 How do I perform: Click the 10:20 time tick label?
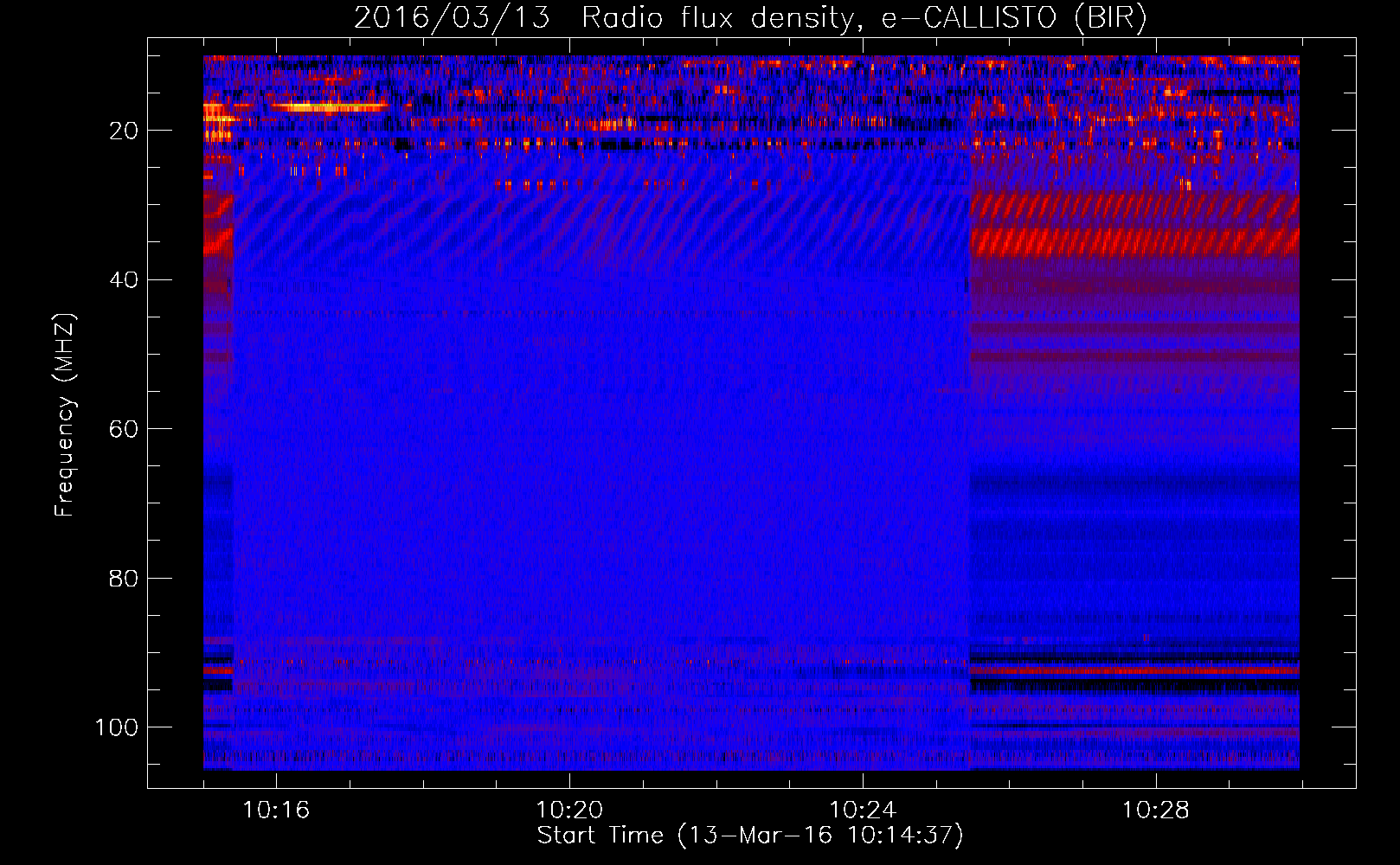[x=569, y=811]
